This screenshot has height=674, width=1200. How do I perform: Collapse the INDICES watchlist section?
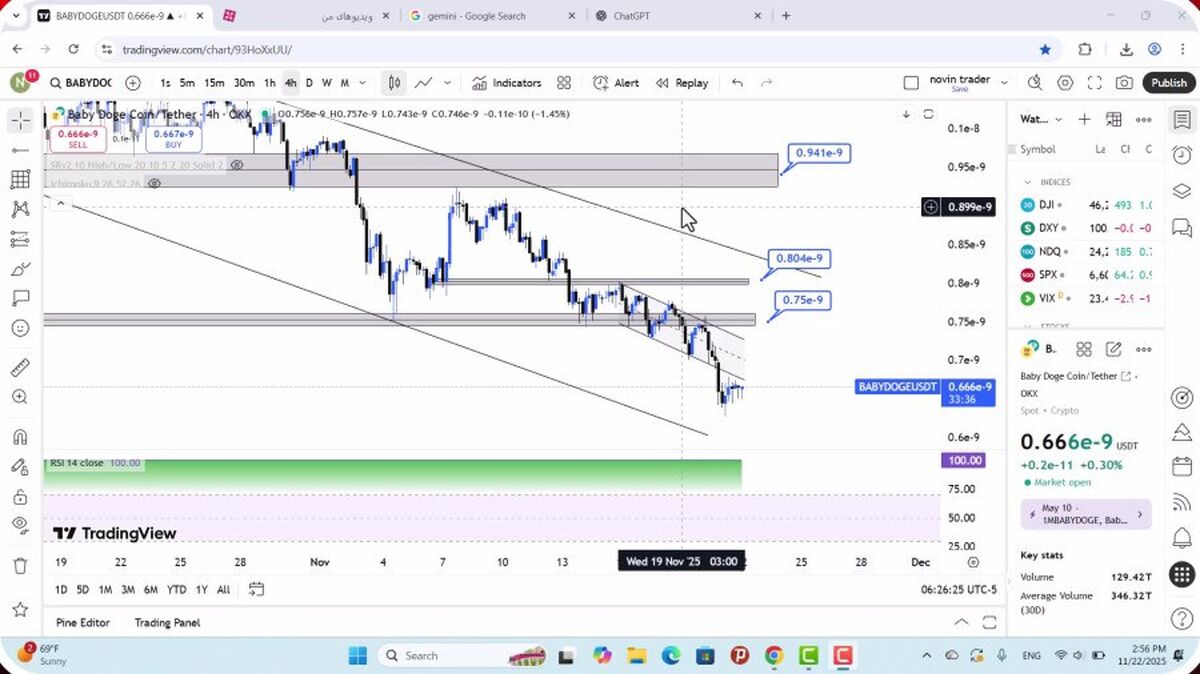click(1027, 182)
